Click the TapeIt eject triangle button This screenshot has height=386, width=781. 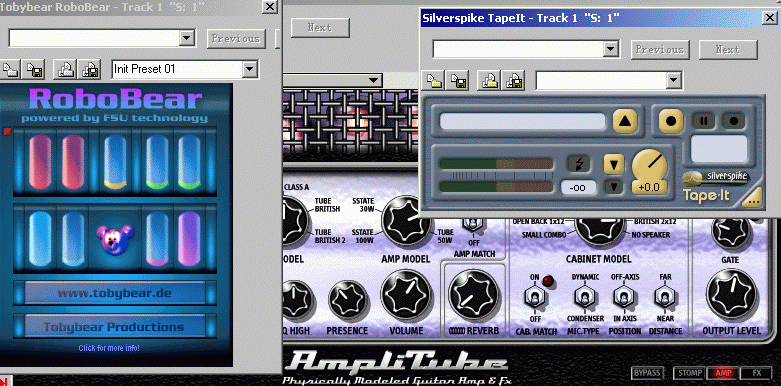coord(625,121)
